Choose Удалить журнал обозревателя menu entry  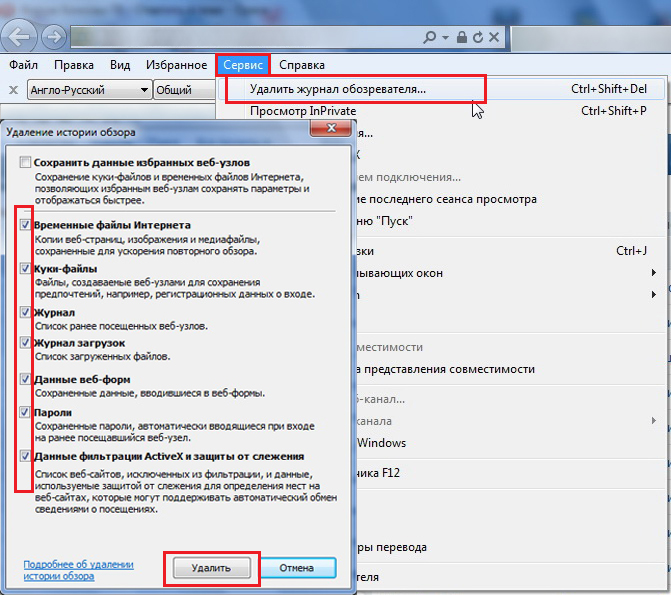[x=442, y=89]
